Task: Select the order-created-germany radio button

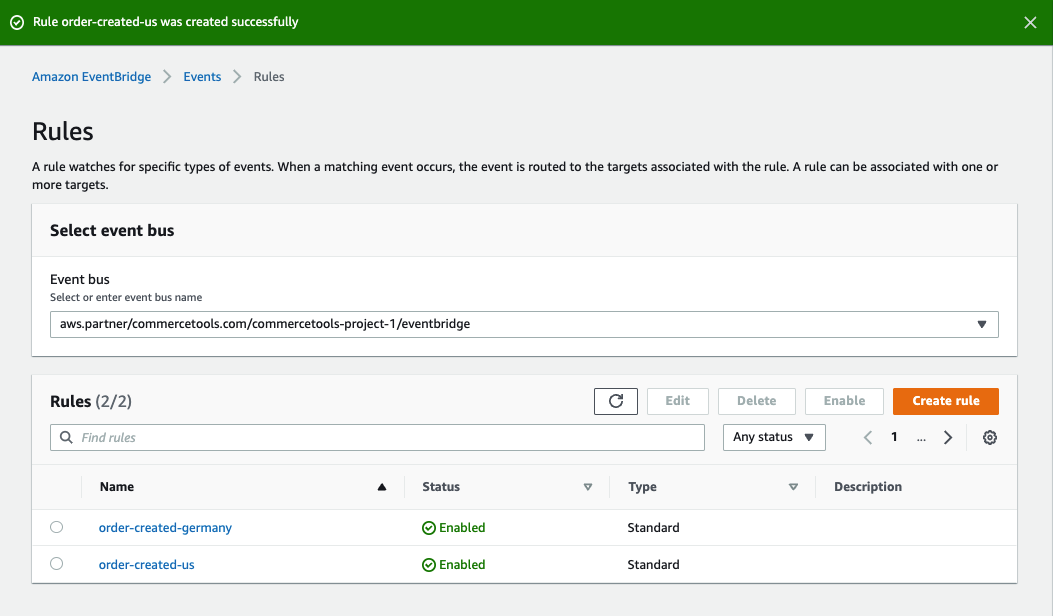Action: [56, 527]
